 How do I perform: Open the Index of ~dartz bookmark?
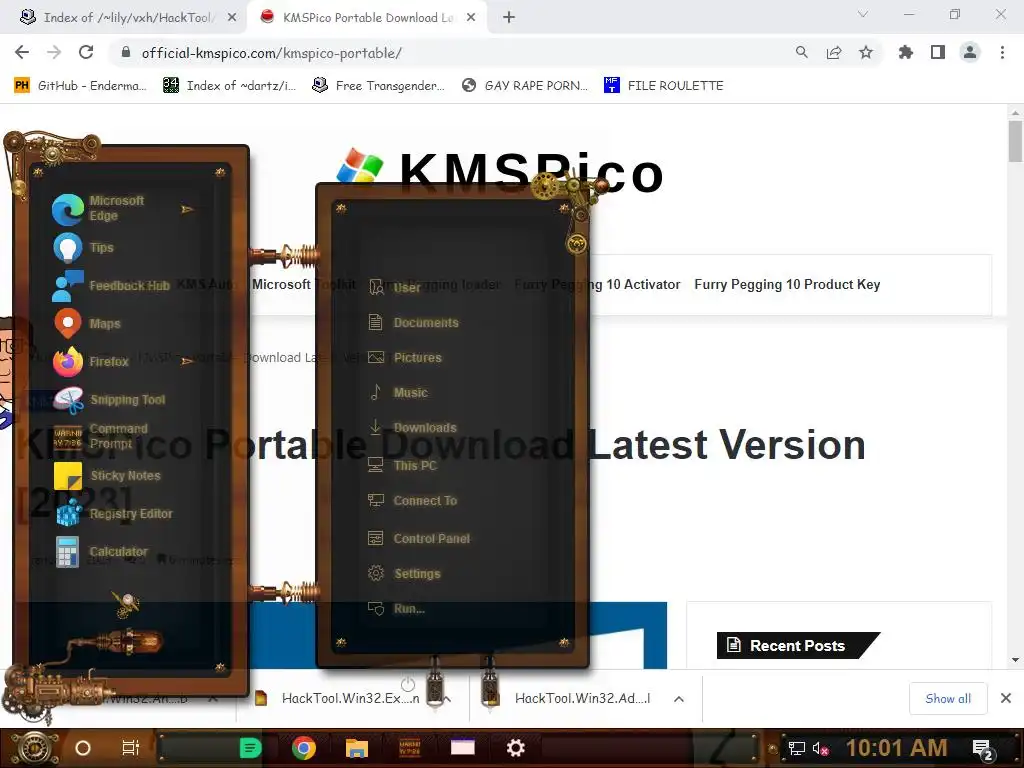click(229, 86)
